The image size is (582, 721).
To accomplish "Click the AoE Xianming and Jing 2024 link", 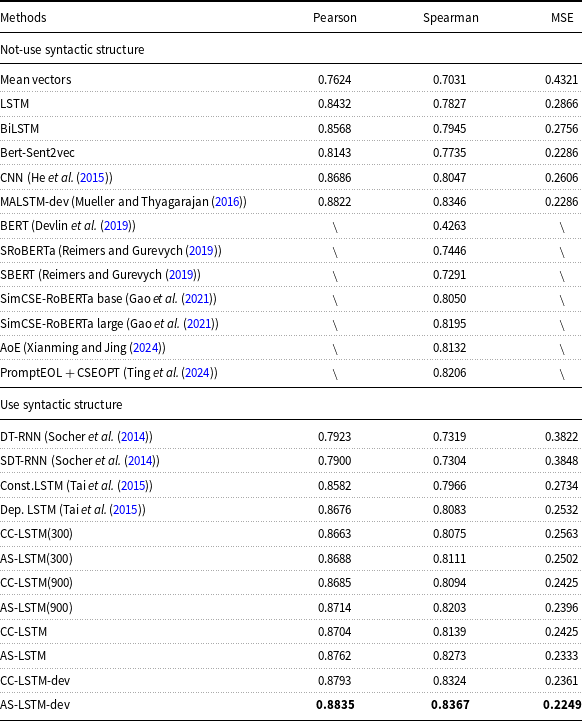I will coord(146,348).
